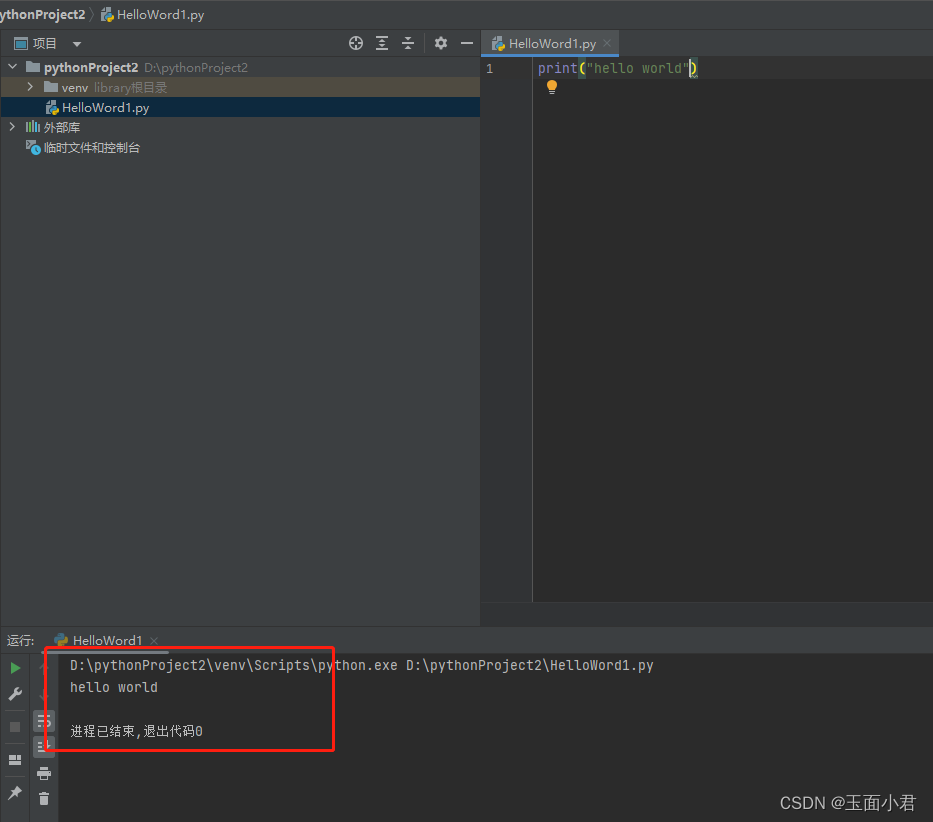Pin the Run tab

(15, 793)
